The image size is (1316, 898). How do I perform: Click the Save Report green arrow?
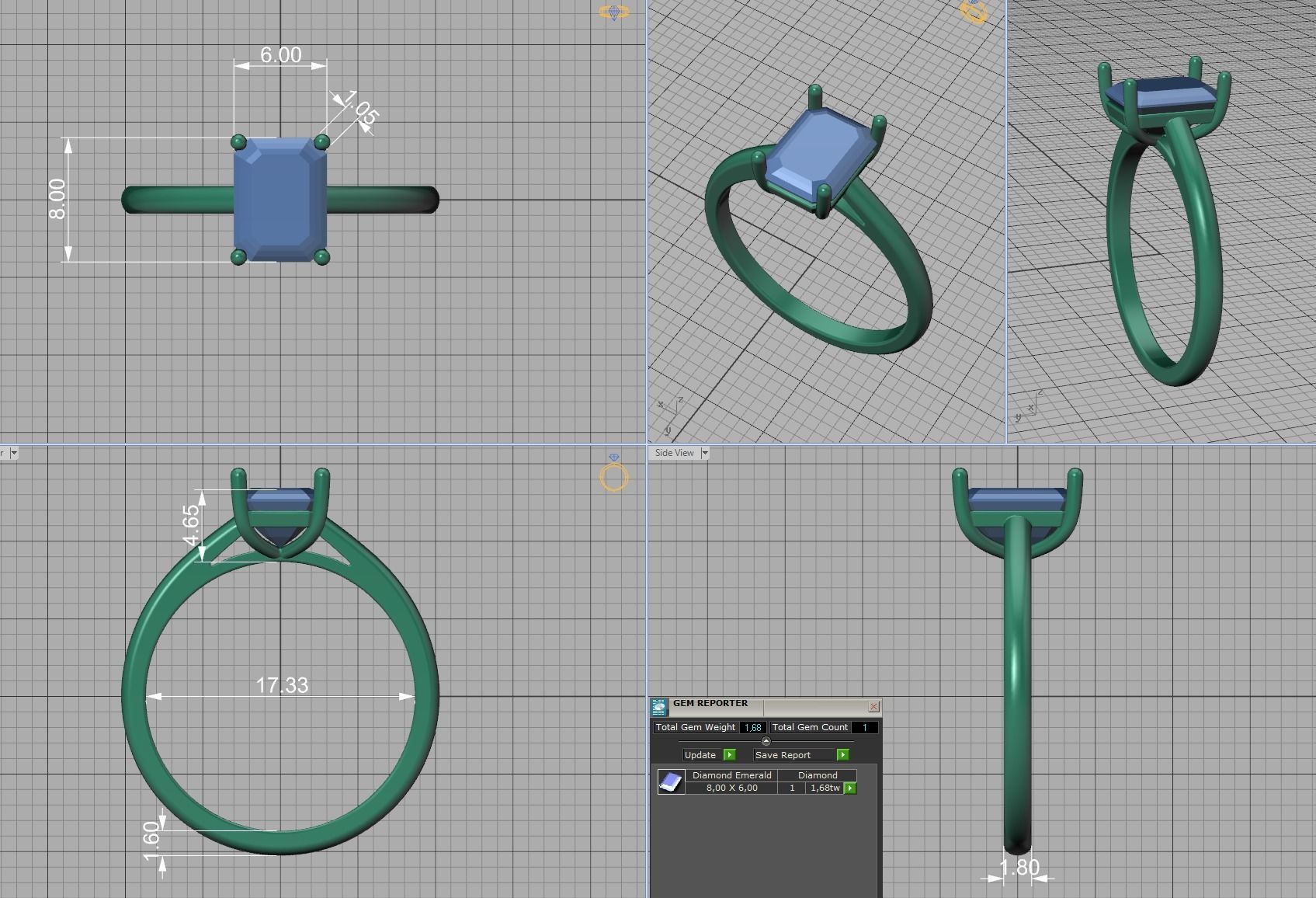[842, 754]
